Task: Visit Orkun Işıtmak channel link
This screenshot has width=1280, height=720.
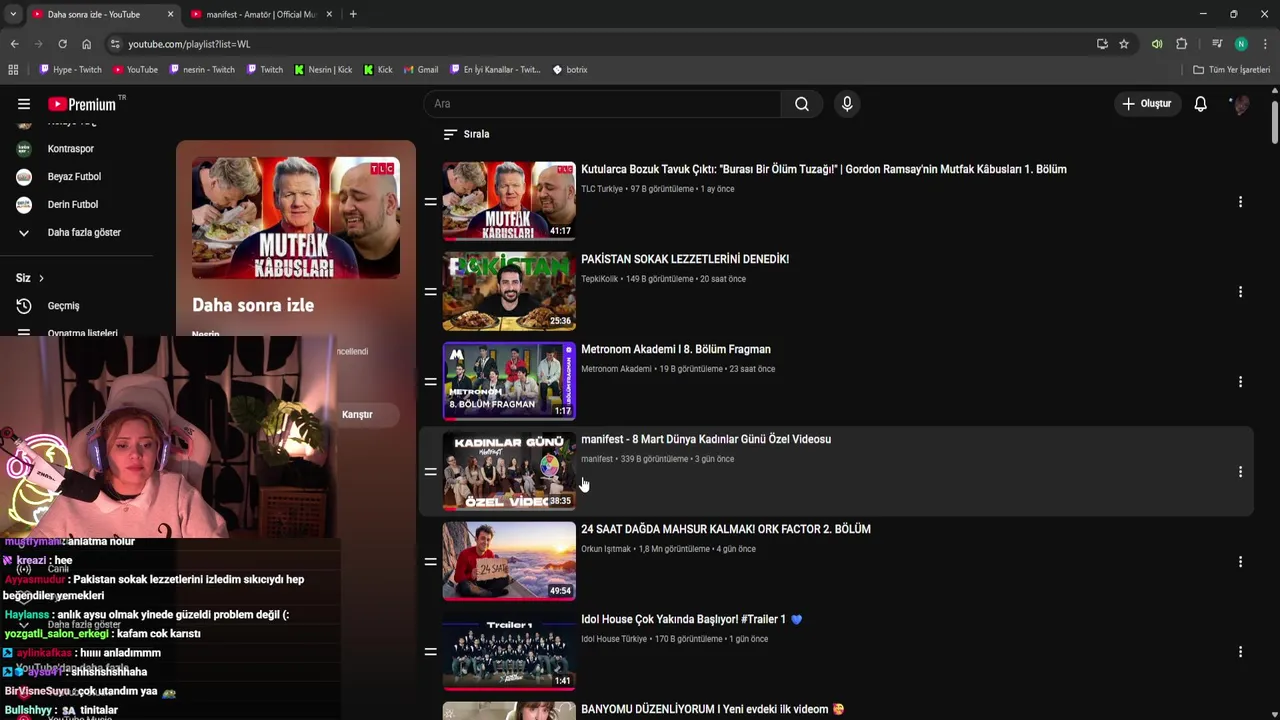Action: [606, 549]
